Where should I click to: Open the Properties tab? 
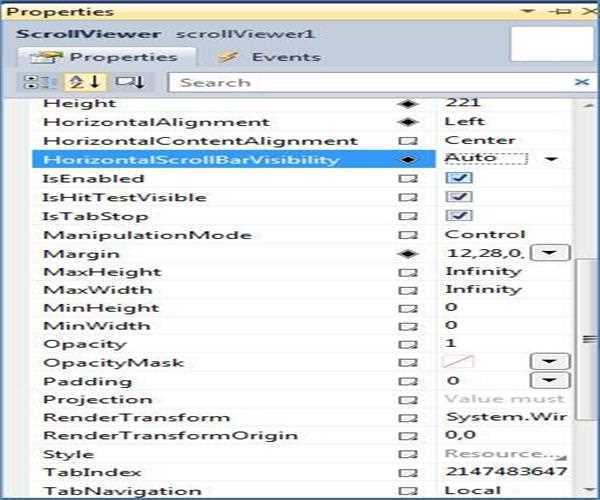107,57
